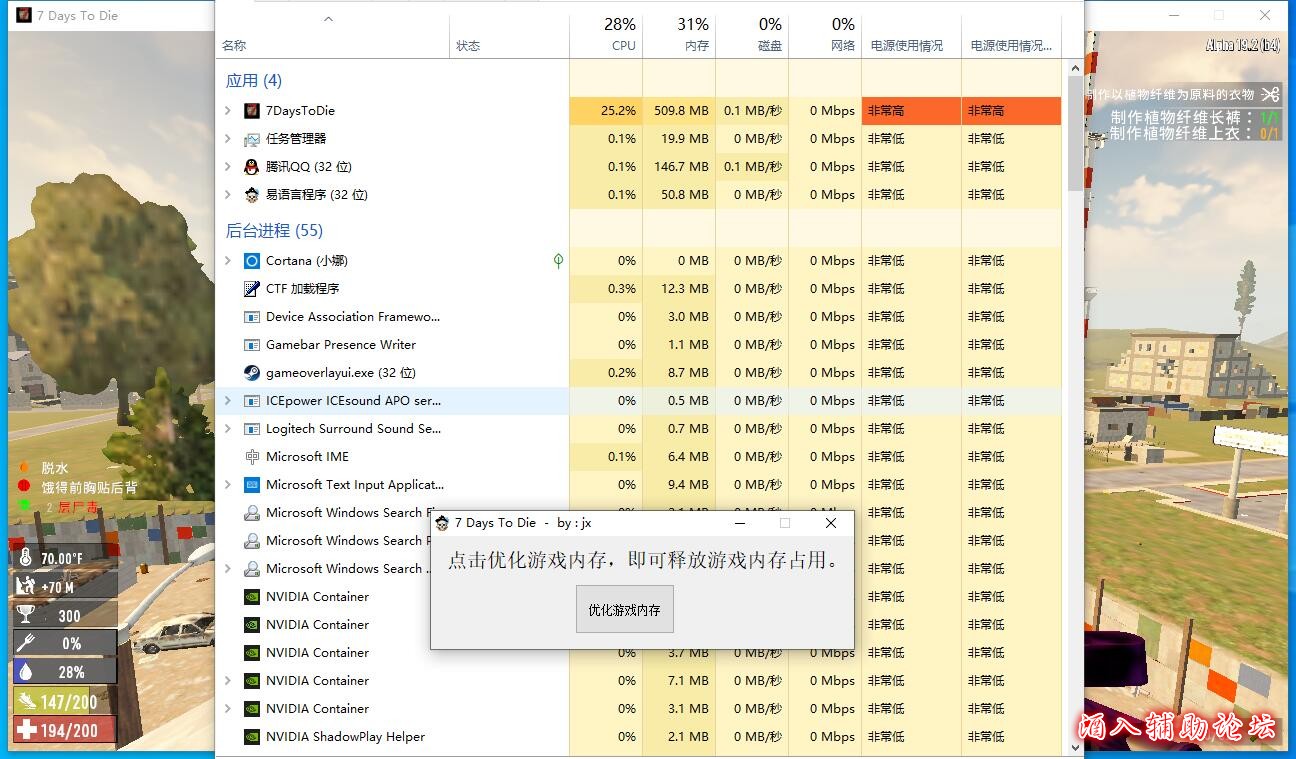Click the green leaf status icon beside Cortana
The image size is (1296, 759).
tap(558, 261)
